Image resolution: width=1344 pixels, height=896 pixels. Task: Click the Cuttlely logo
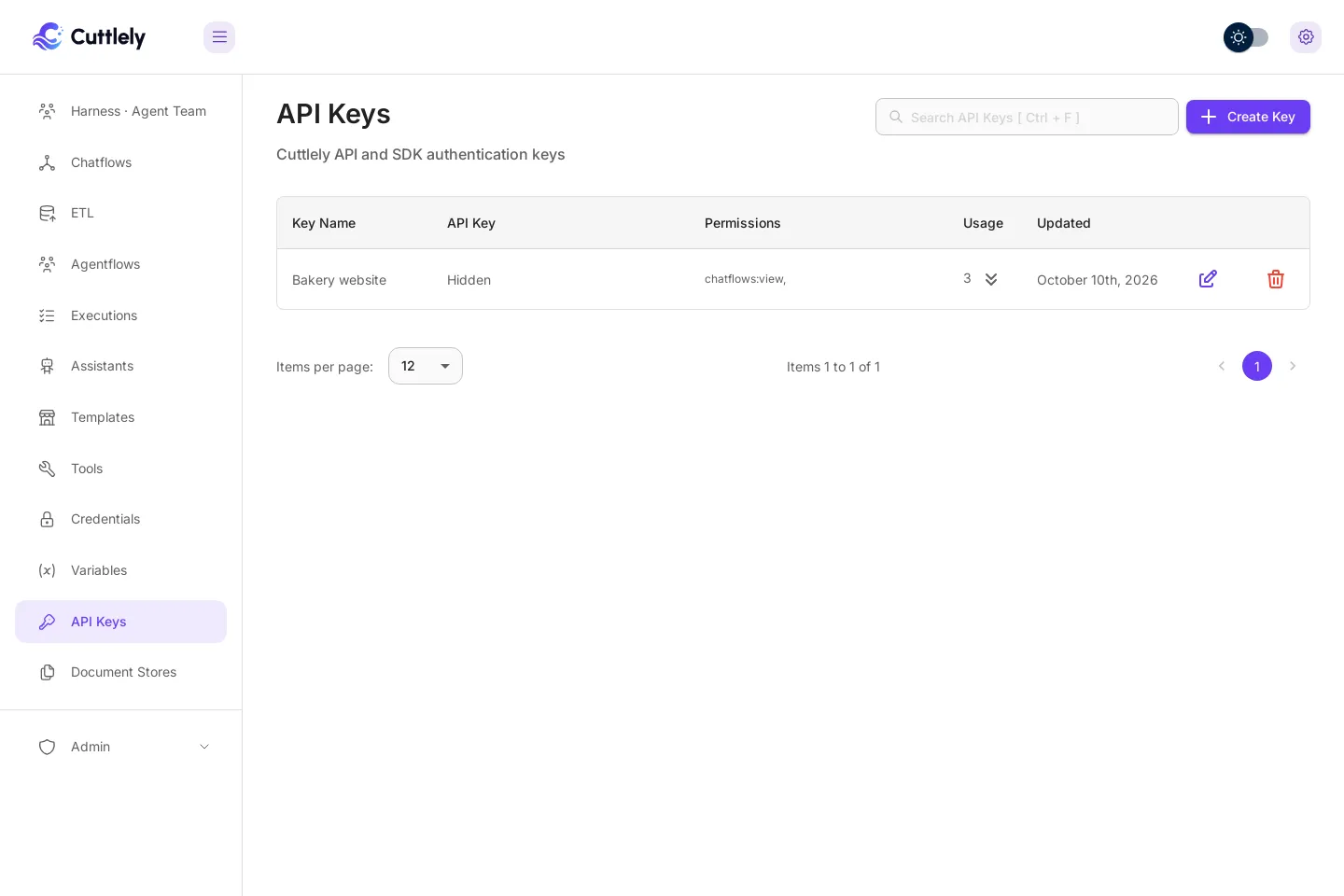(89, 36)
